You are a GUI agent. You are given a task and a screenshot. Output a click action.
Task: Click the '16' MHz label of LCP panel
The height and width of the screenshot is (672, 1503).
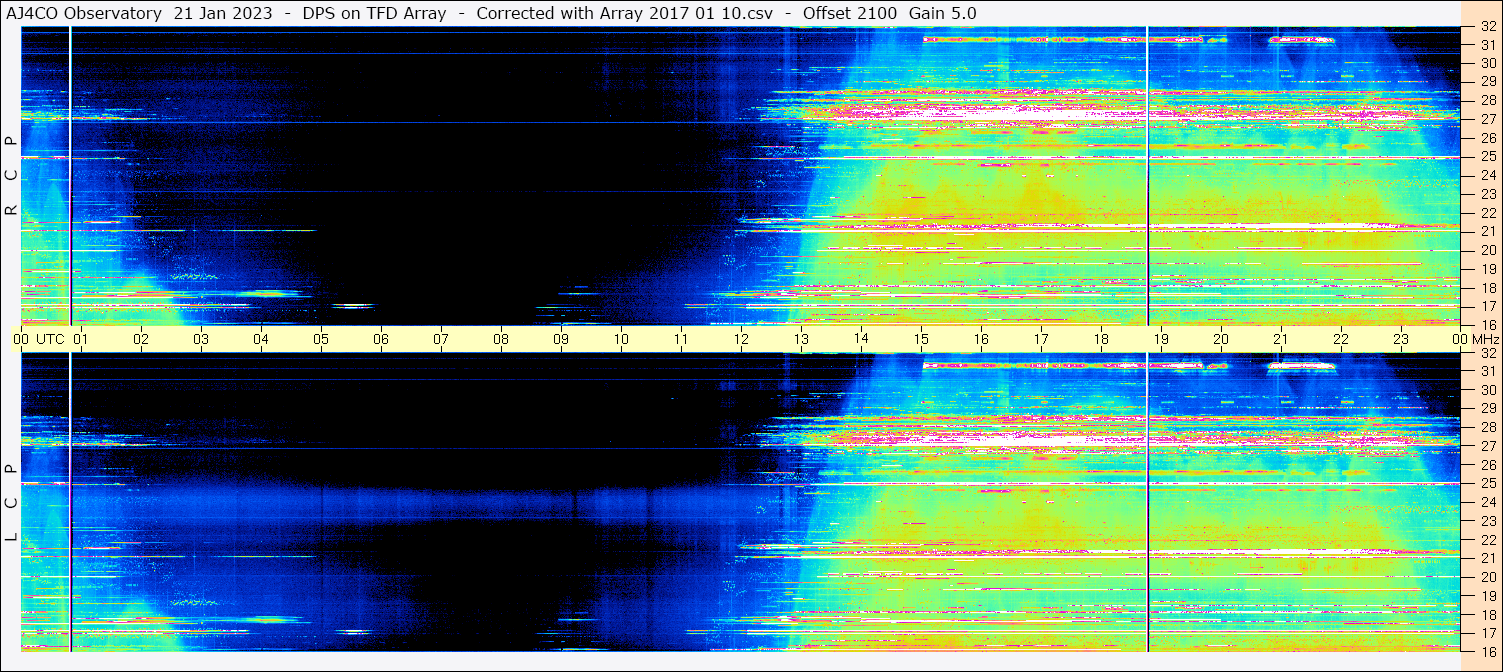[x=1488, y=651]
